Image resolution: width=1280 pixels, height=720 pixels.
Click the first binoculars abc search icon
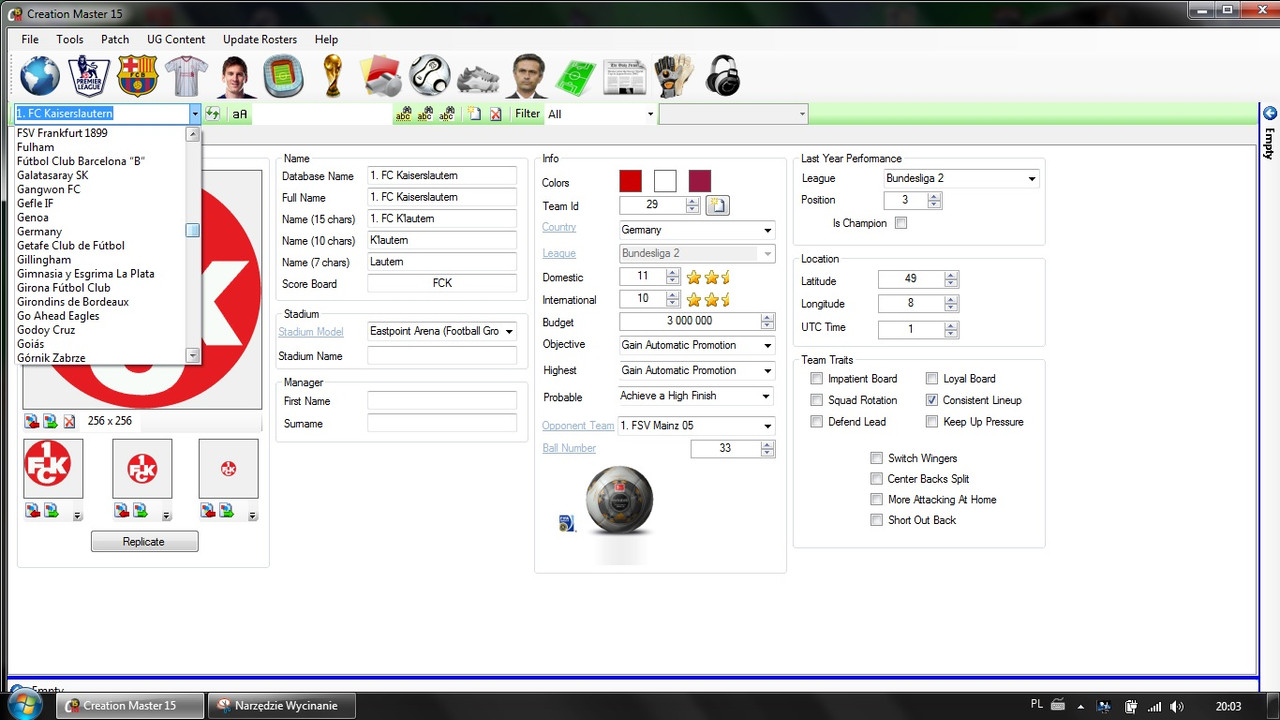tap(403, 114)
